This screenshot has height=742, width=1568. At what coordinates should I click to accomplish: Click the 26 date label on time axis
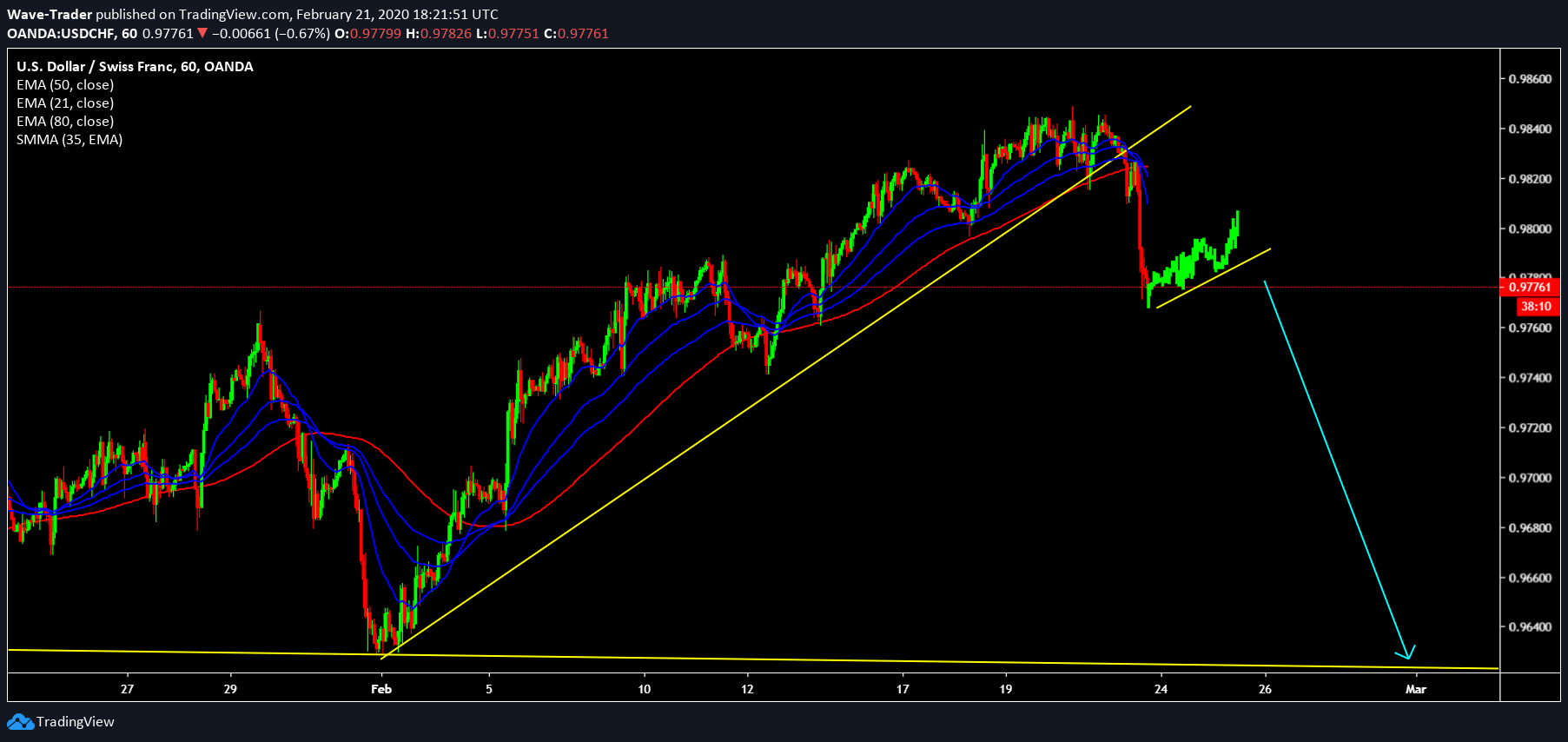click(x=1265, y=689)
